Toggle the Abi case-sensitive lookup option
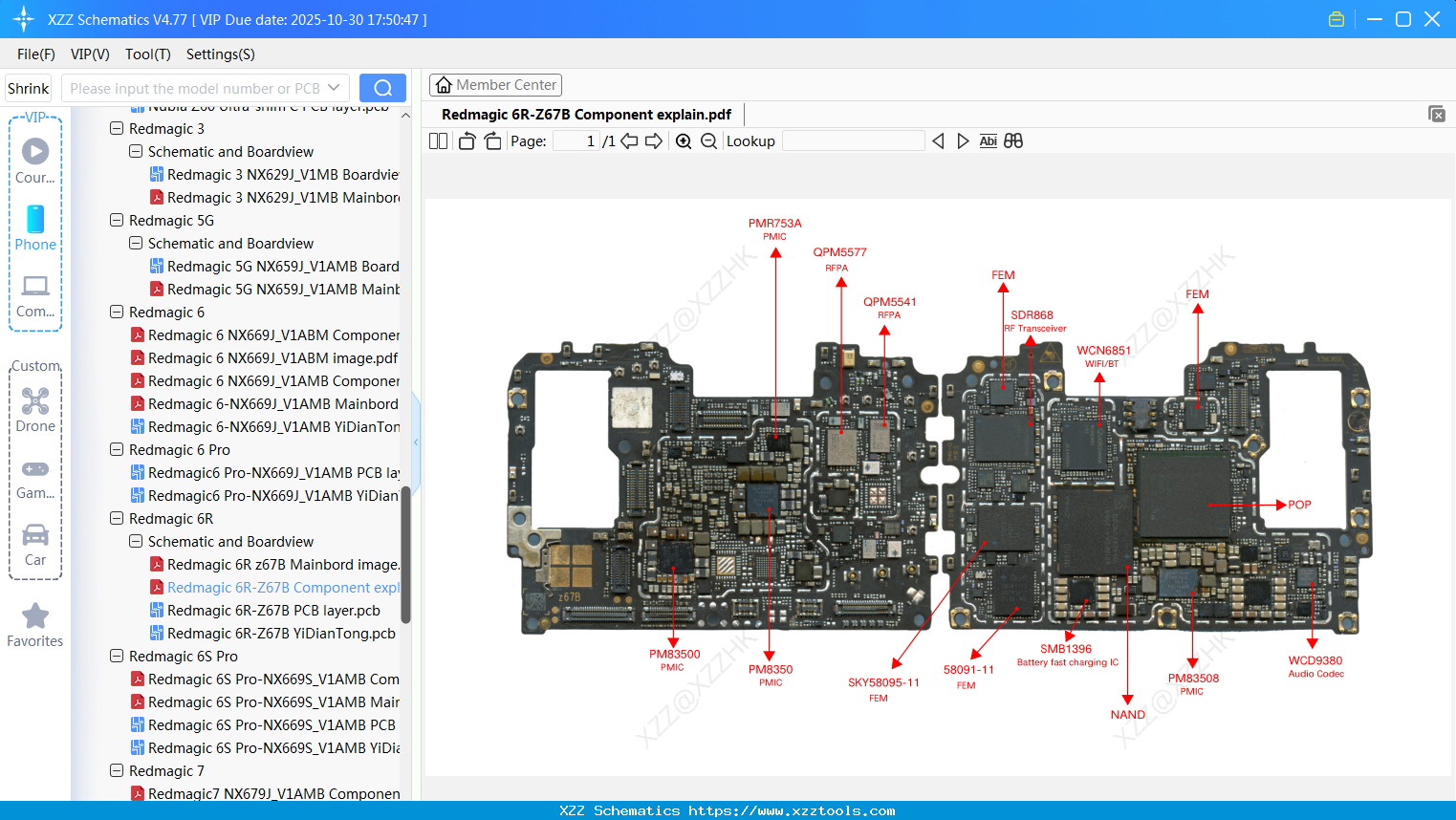Image resolution: width=1456 pixels, height=820 pixels. [x=988, y=140]
